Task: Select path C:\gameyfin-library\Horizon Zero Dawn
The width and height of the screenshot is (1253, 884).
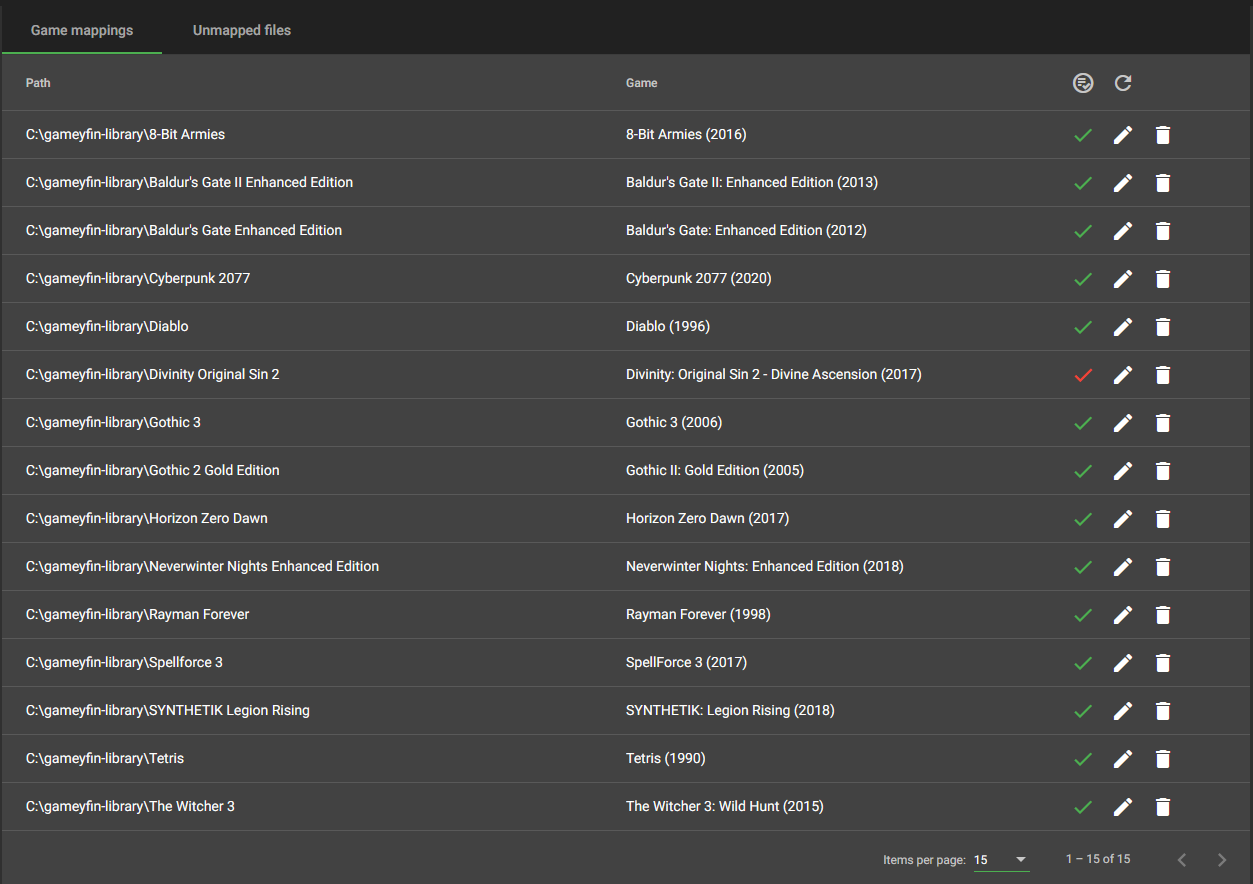Action: [147, 519]
